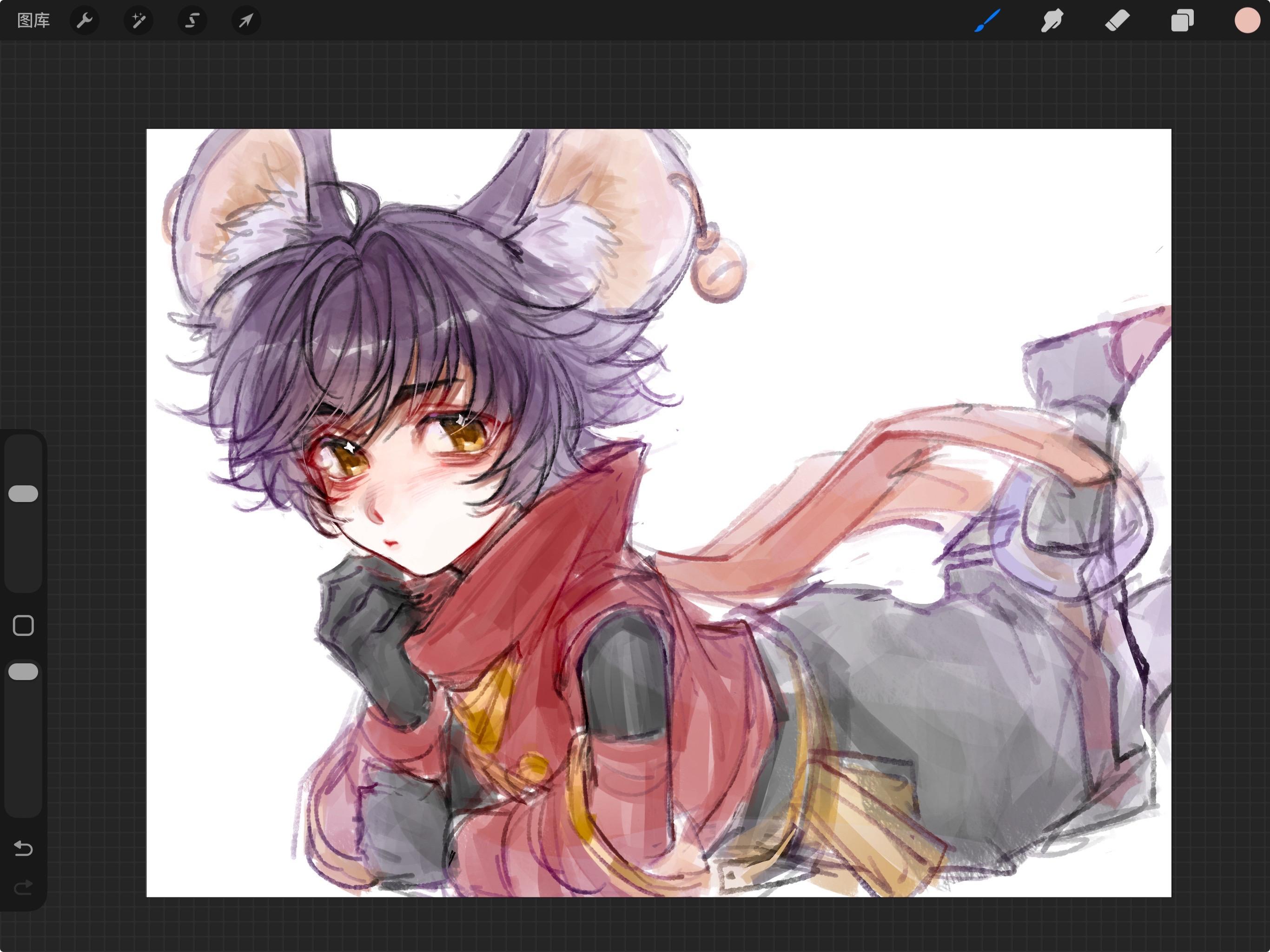Tap the yellow round button on red coat
The height and width of the screenshot is (952, 1270).
[533, 767]
